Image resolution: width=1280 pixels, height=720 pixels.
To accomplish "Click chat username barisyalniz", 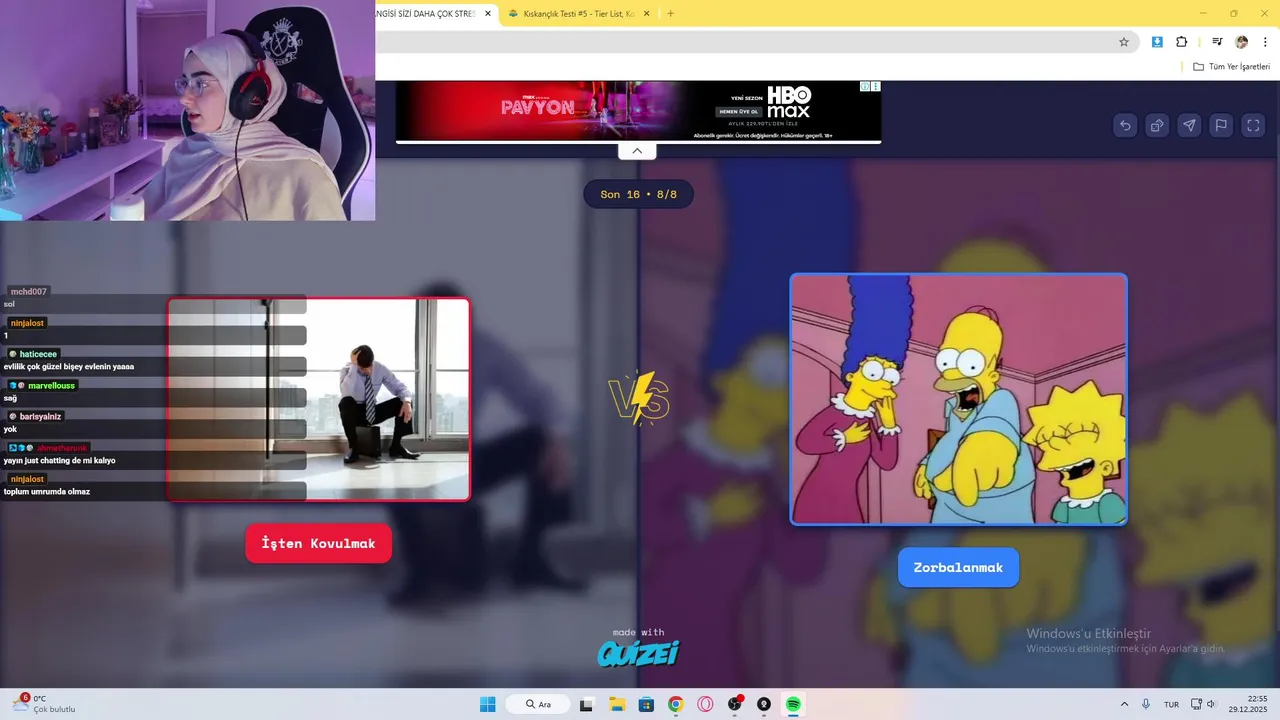I will [40, 416].
